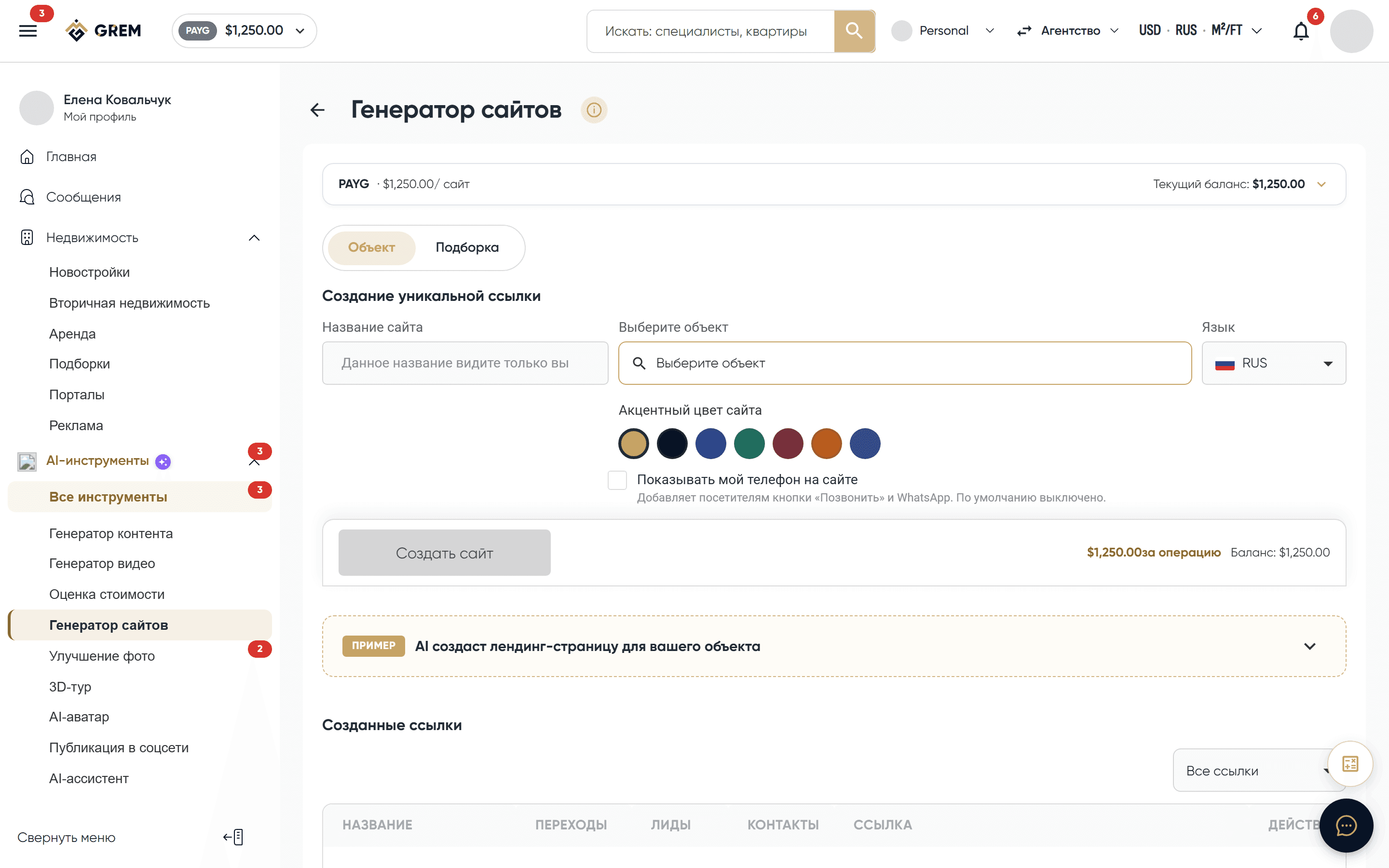Select the orange accent color swatch

[x=827, y=444]
